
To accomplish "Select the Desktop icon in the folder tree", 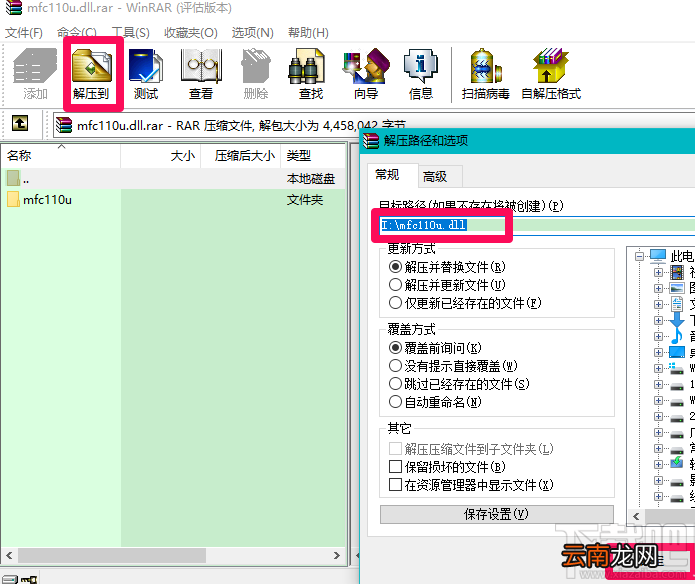I will (677, 352).
